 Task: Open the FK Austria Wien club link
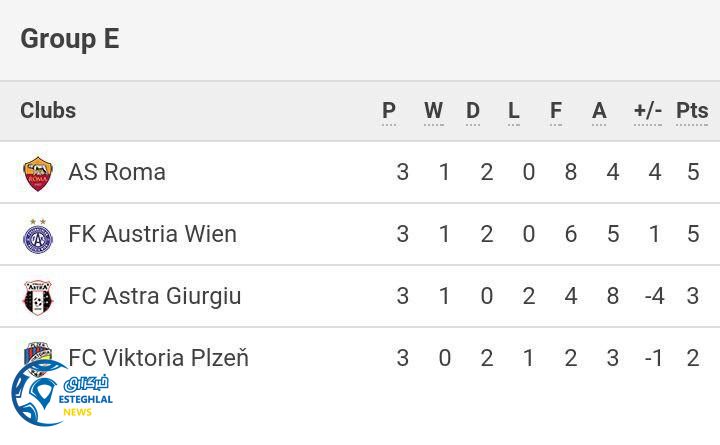pyautogui.click(x=152, y=234)
